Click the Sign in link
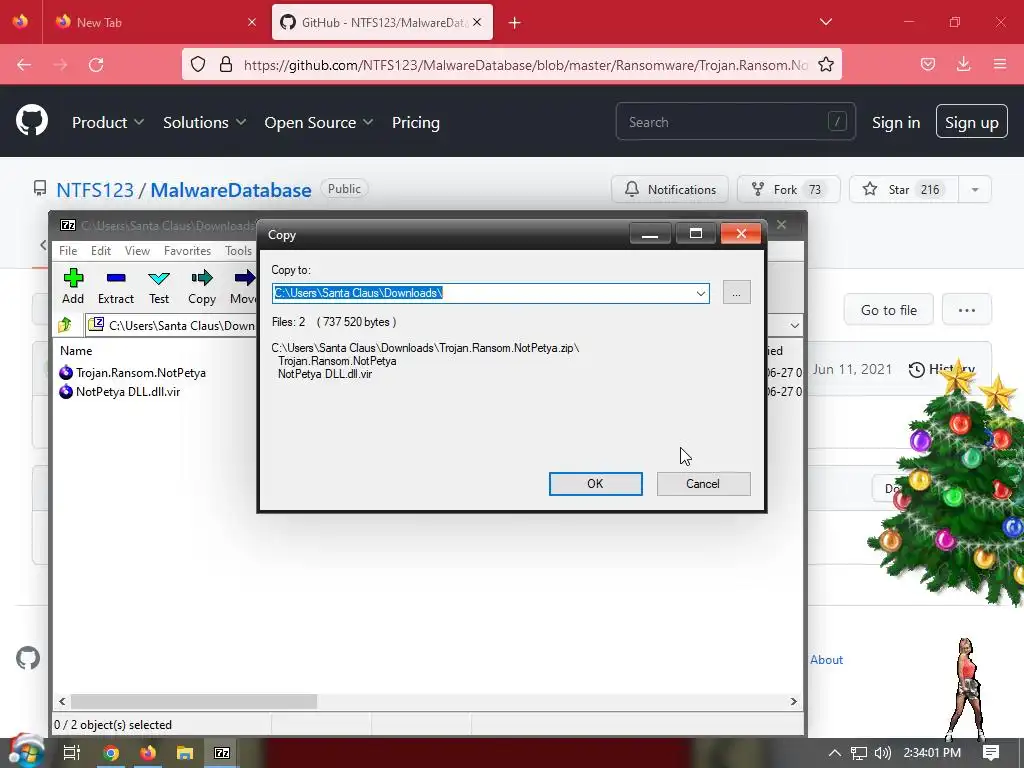This screenshot has width=1024, height=768. pyautogui.click(x=896, y=122)
